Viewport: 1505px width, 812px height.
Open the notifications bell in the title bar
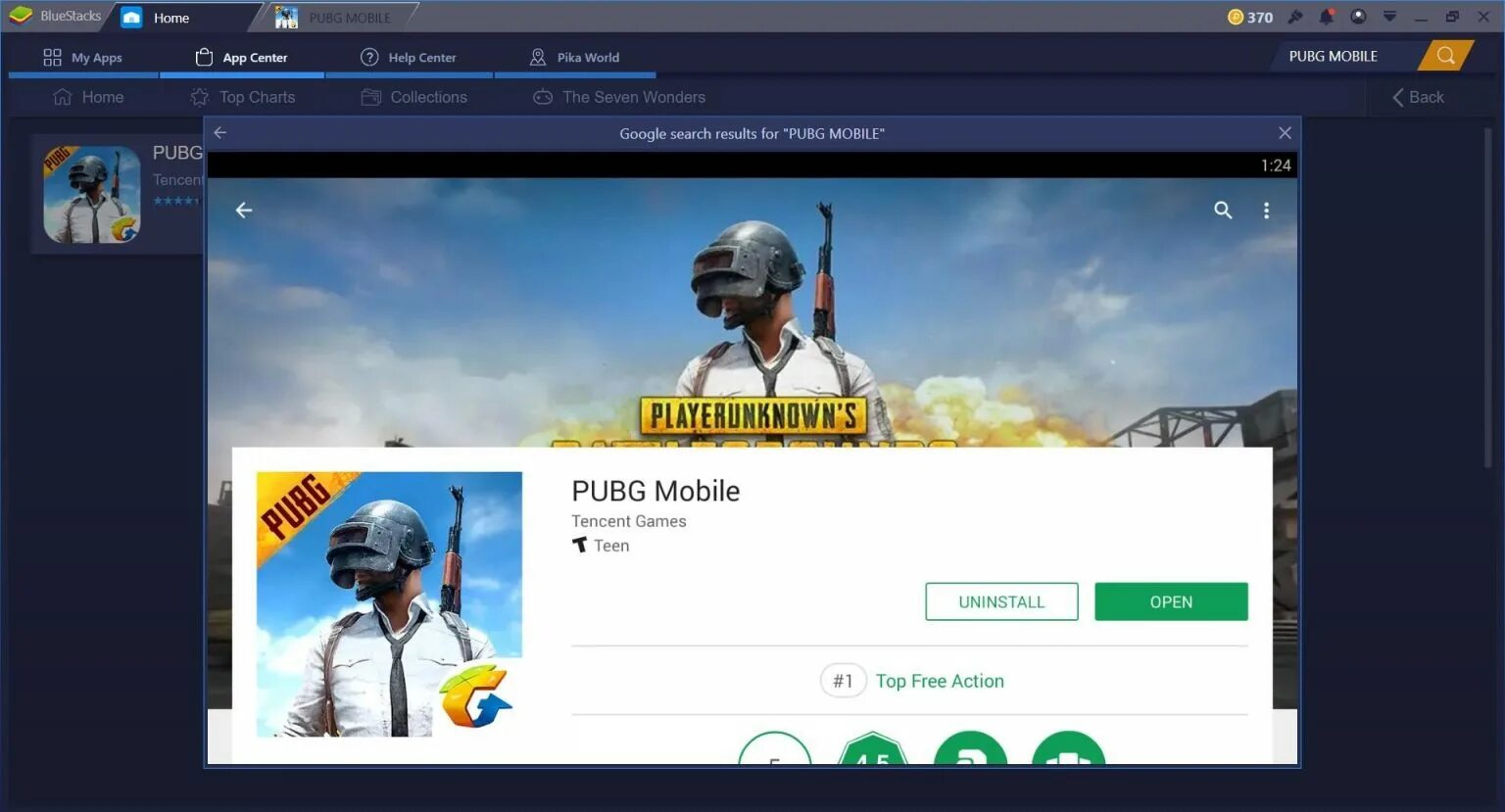click(x=1327, y=17)
